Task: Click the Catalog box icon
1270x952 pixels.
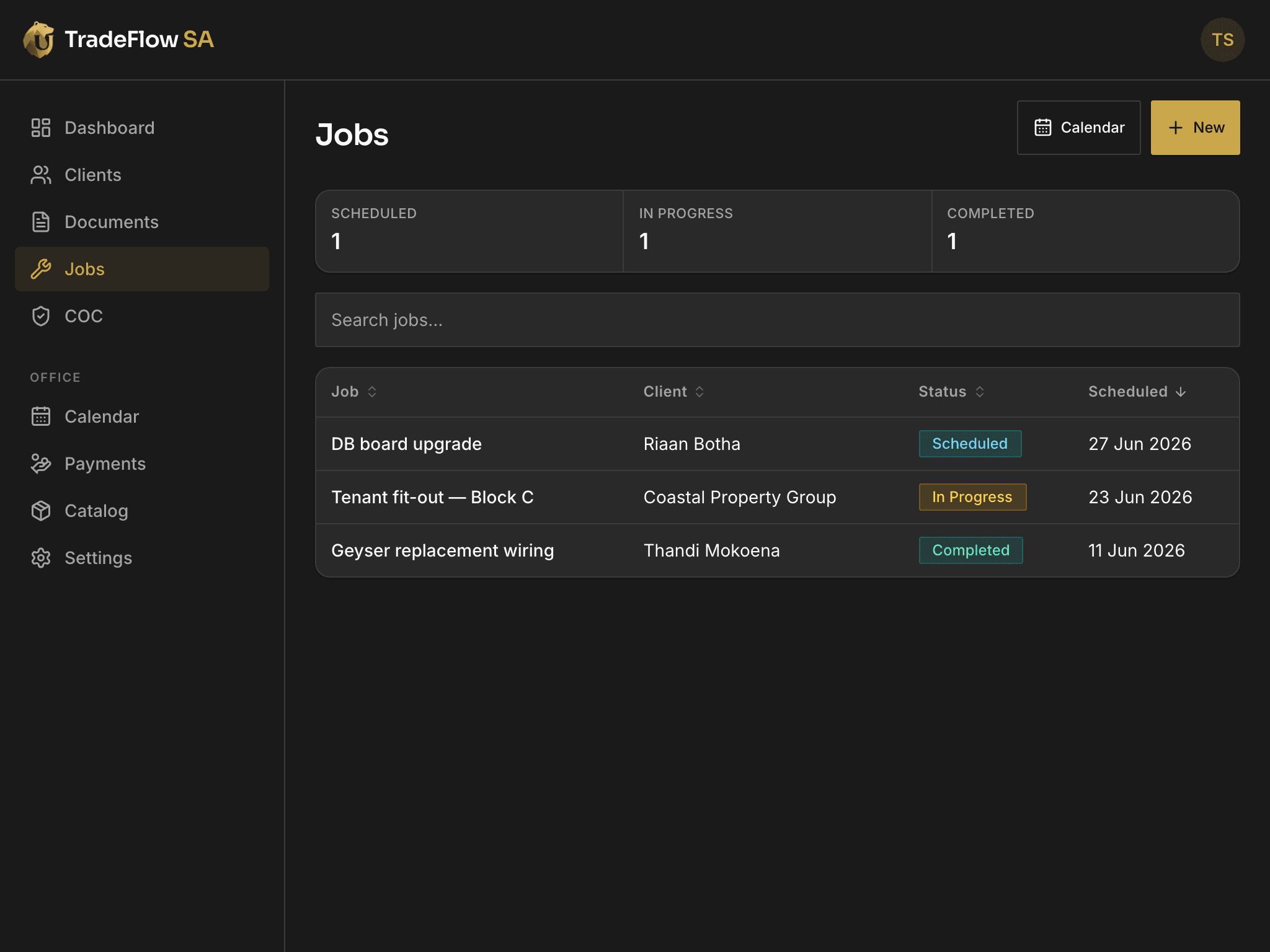Action: (41, 511)
